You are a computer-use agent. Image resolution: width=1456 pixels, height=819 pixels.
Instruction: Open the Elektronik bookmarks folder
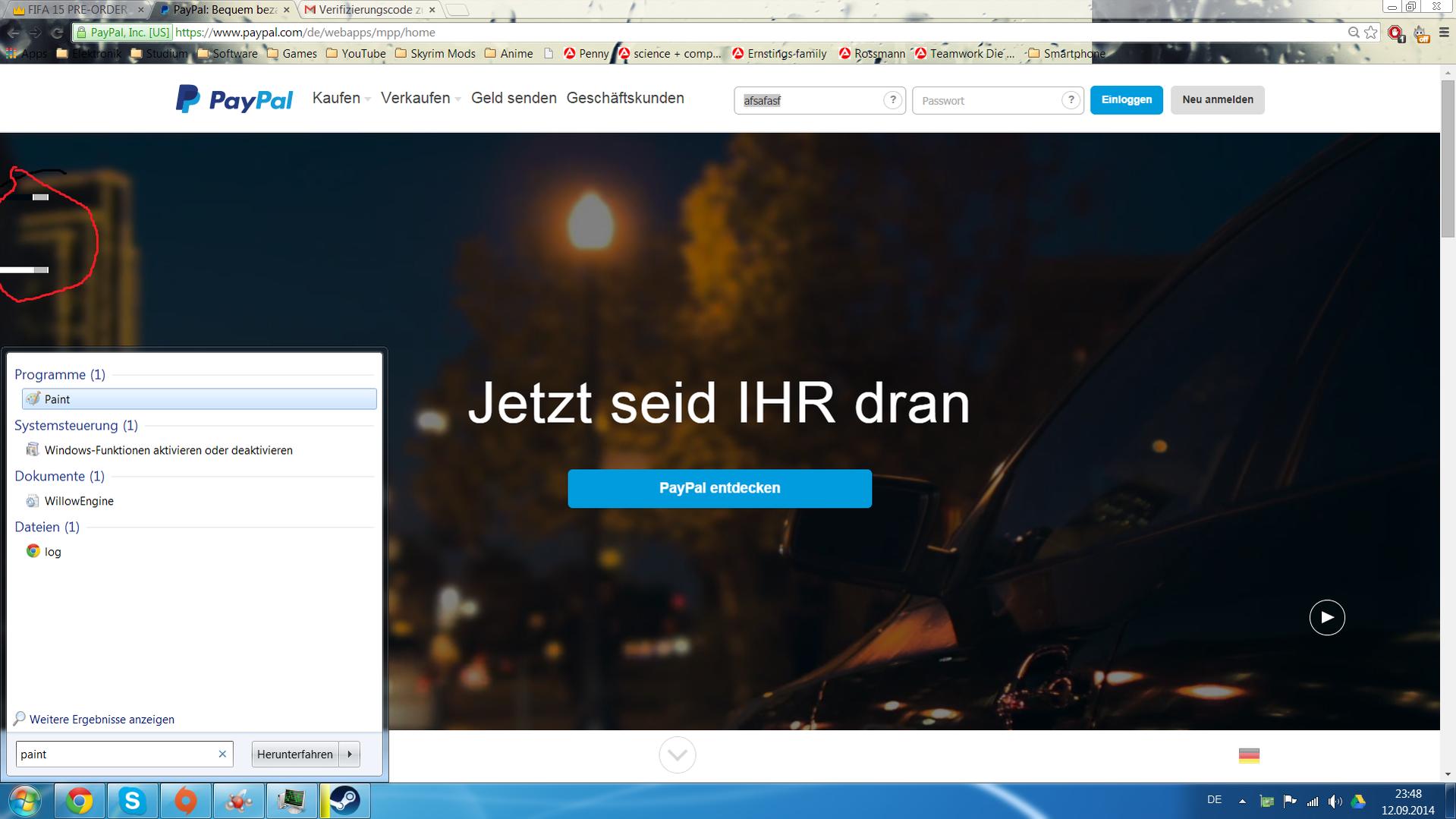(90, 54)
